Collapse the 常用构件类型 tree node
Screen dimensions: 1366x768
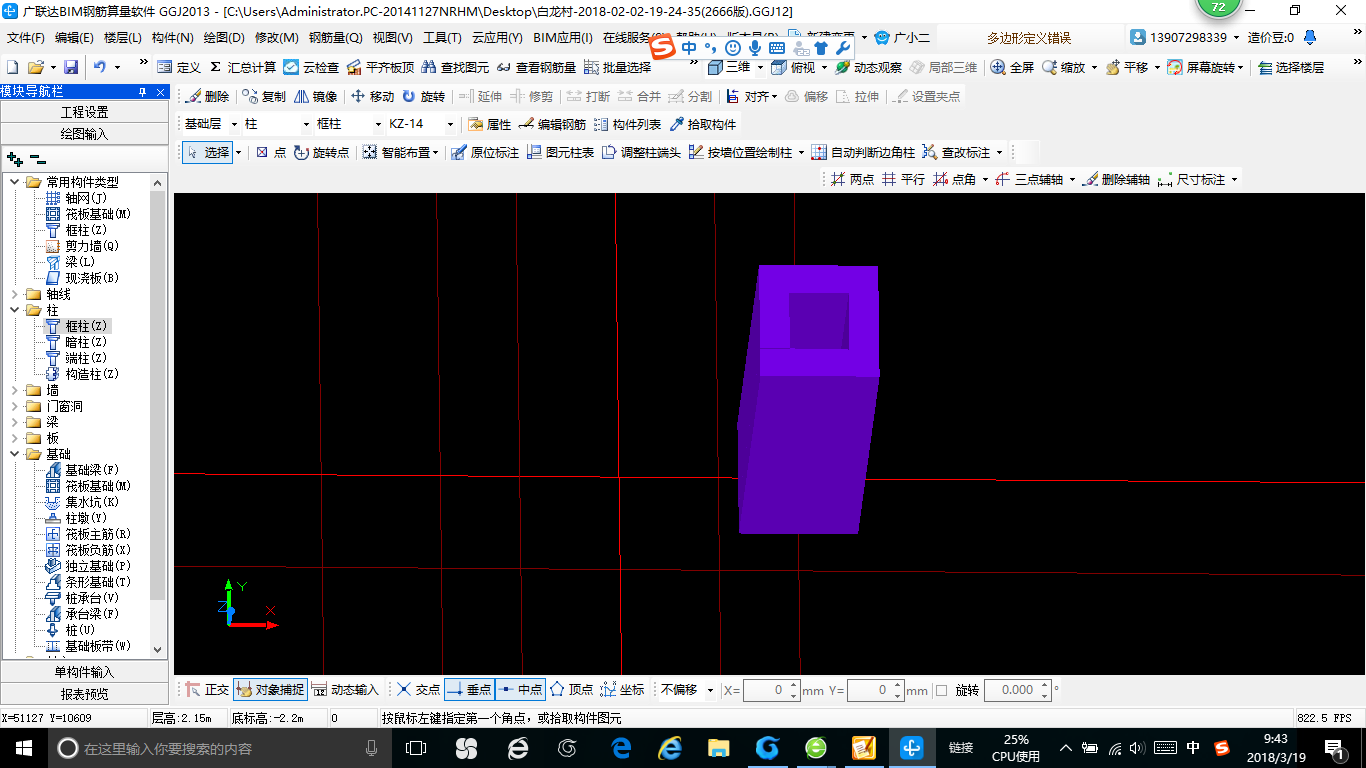click(15, 182)
